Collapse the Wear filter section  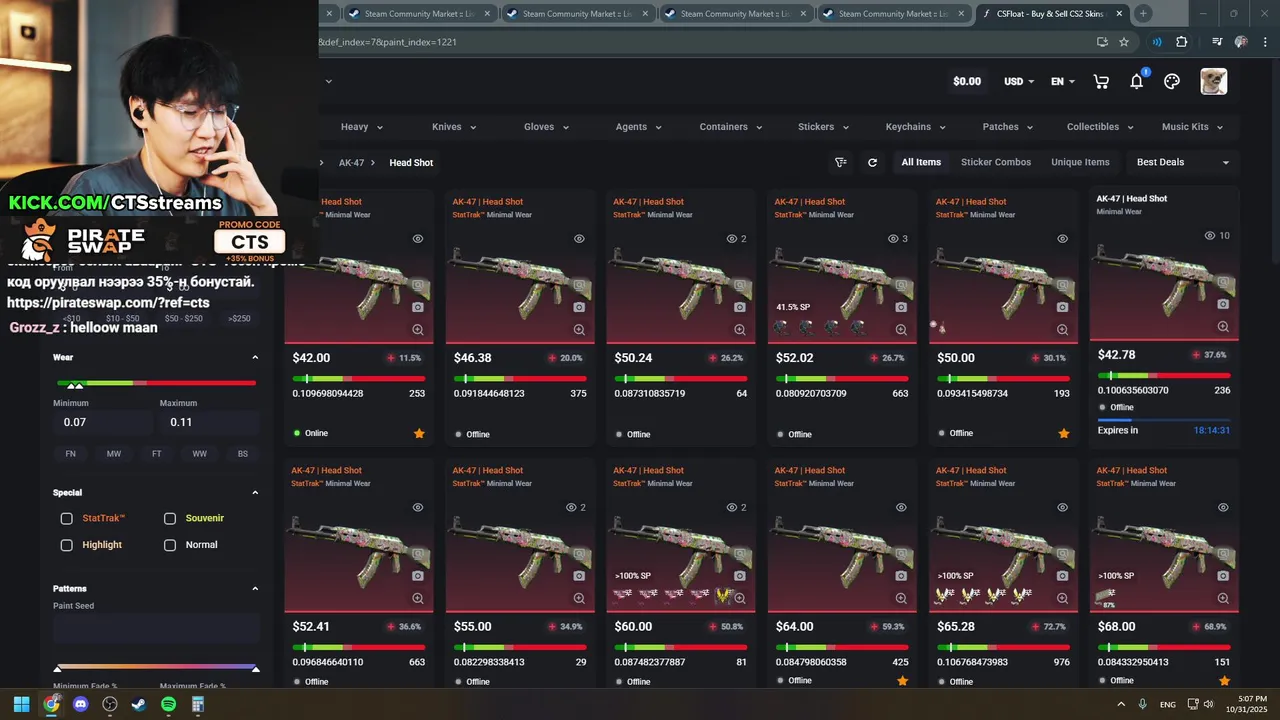pyautogui.click(x=255, y=357)
